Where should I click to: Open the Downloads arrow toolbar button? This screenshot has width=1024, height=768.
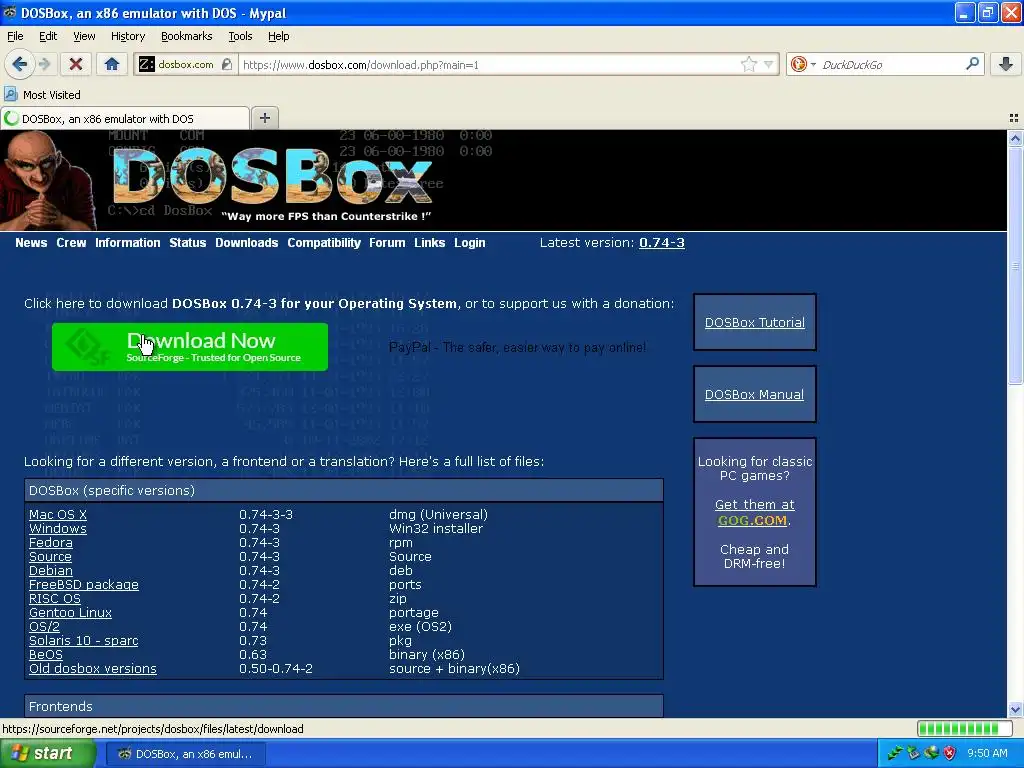coord(1006,64)
